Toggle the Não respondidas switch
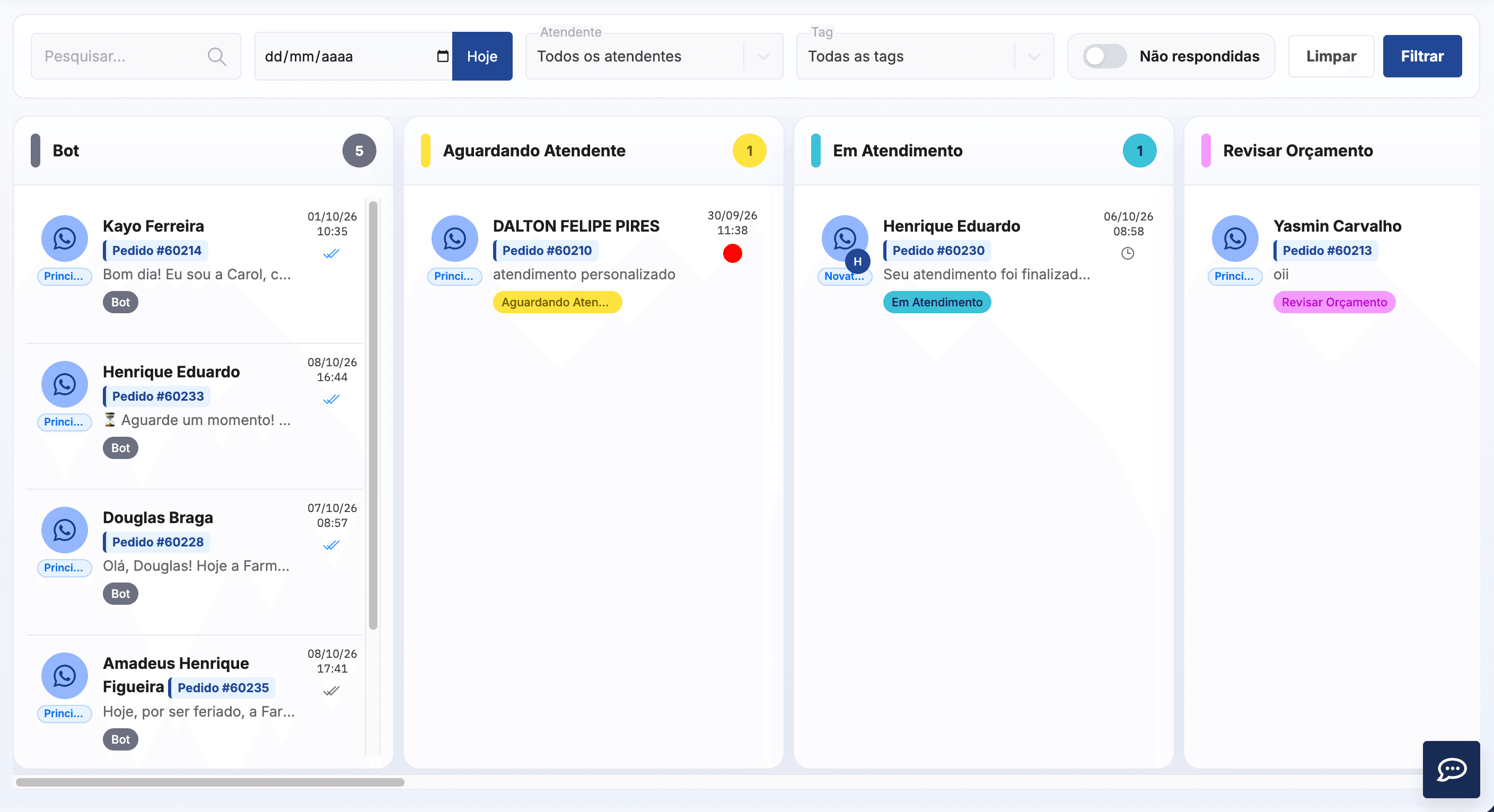Viewport: 1494px width, 812px height. pos(1104,56)
